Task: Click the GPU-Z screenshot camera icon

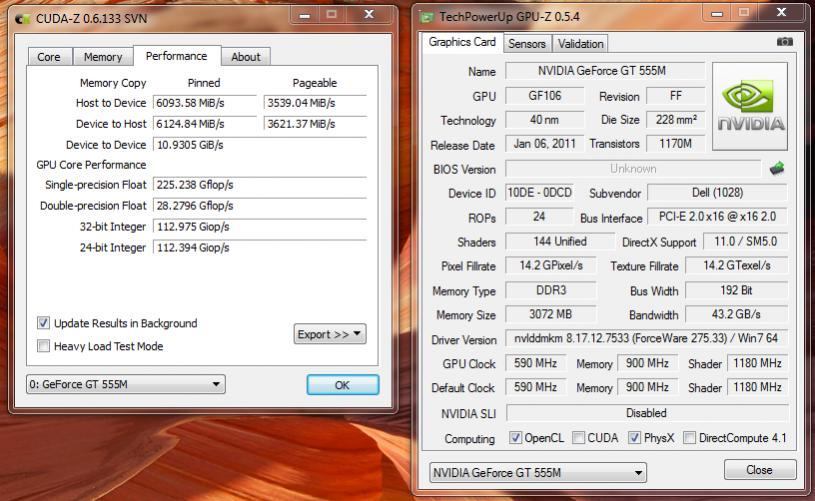Action: tap(784, 42)
